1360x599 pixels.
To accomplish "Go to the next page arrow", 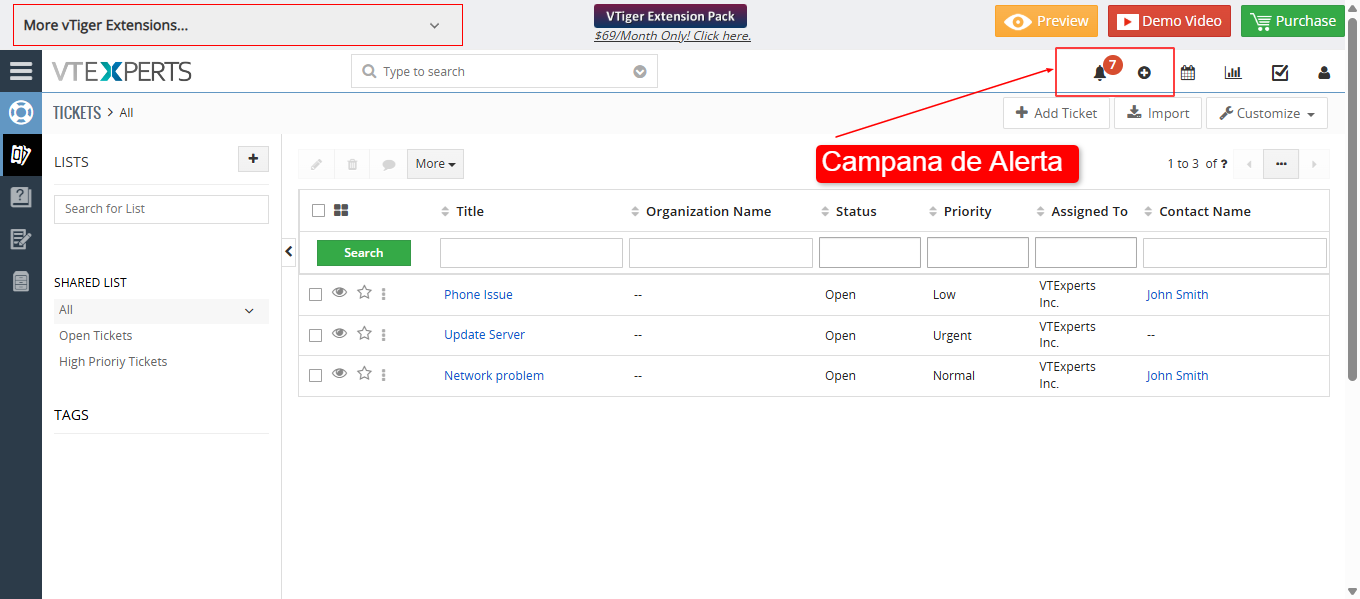I will [1314, 164].
